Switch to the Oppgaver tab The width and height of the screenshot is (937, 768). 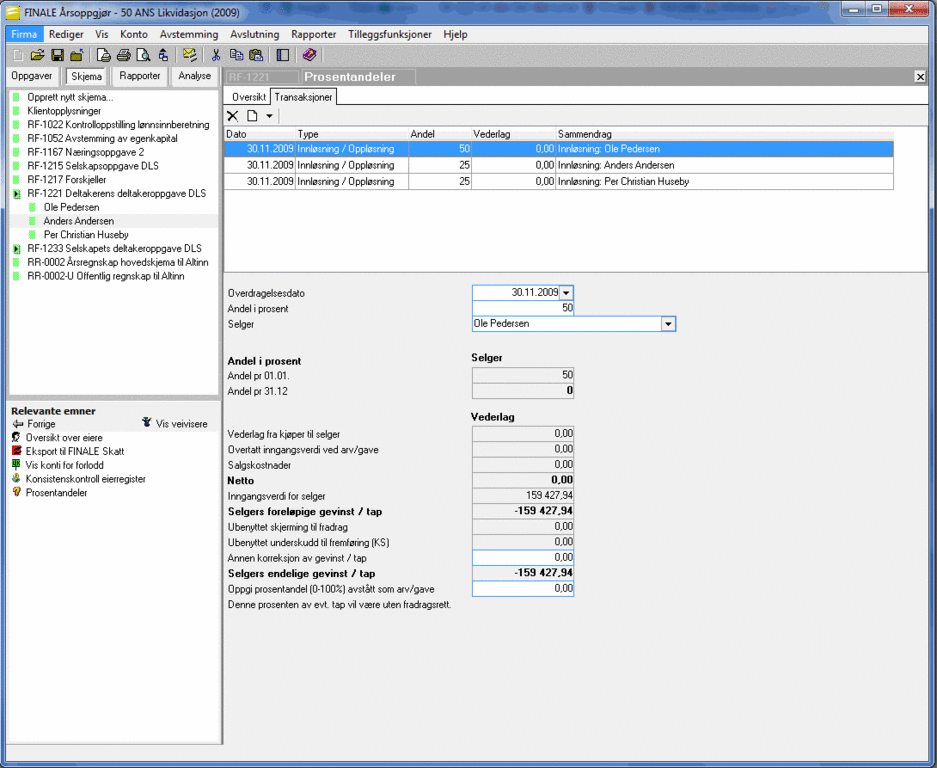pyautogui.click(x=32, y=76)
